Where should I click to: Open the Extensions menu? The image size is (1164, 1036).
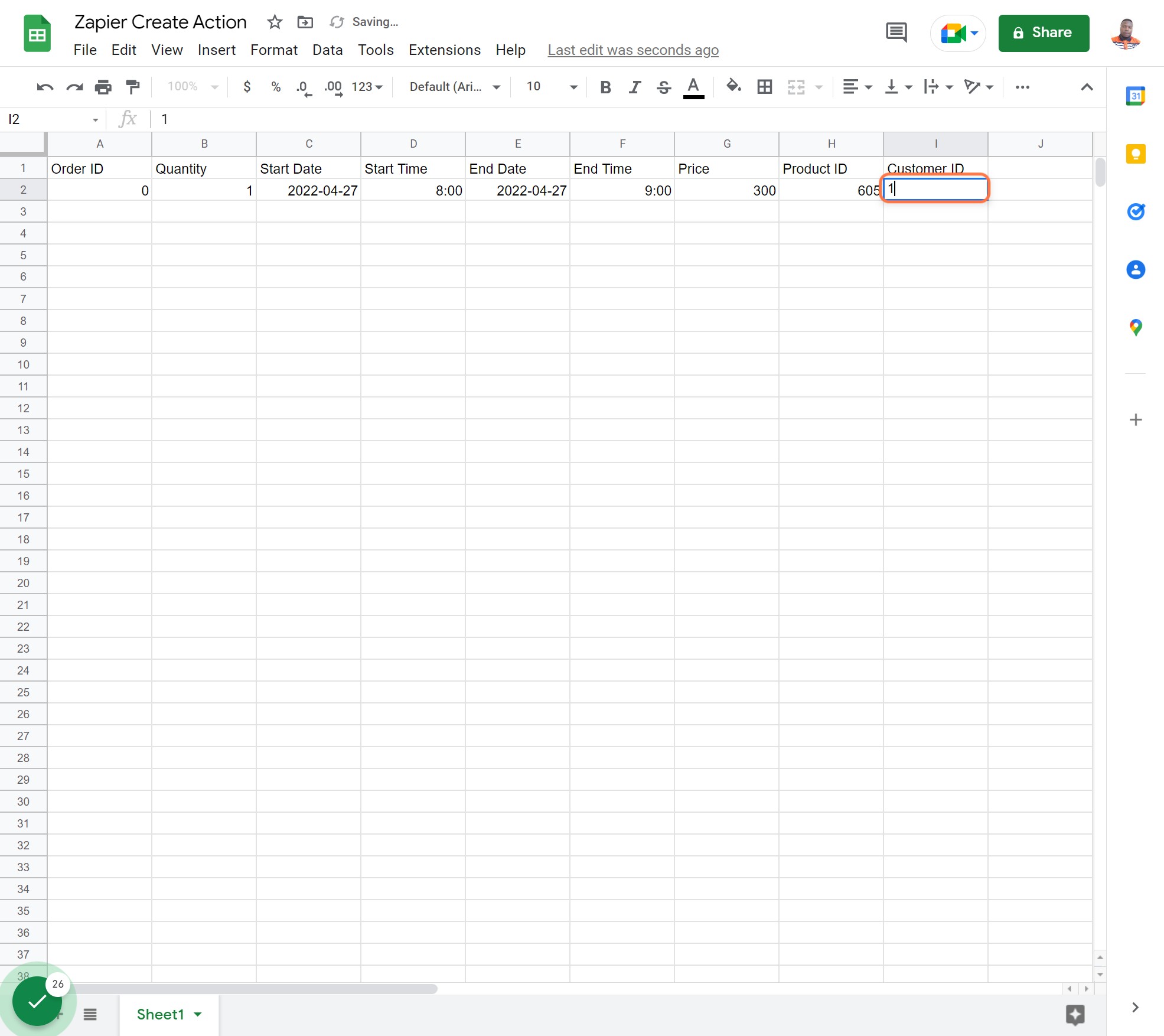coord(445,50)
